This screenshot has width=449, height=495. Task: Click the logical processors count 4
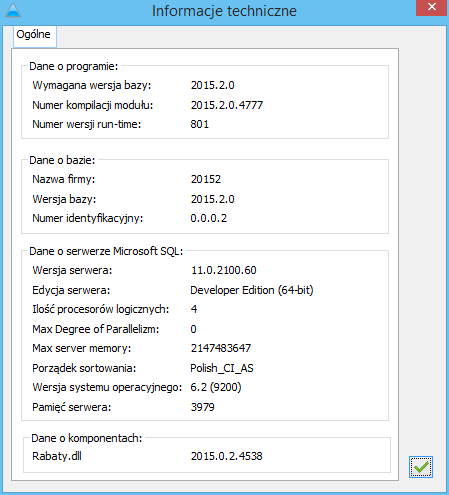pos(194,309)
